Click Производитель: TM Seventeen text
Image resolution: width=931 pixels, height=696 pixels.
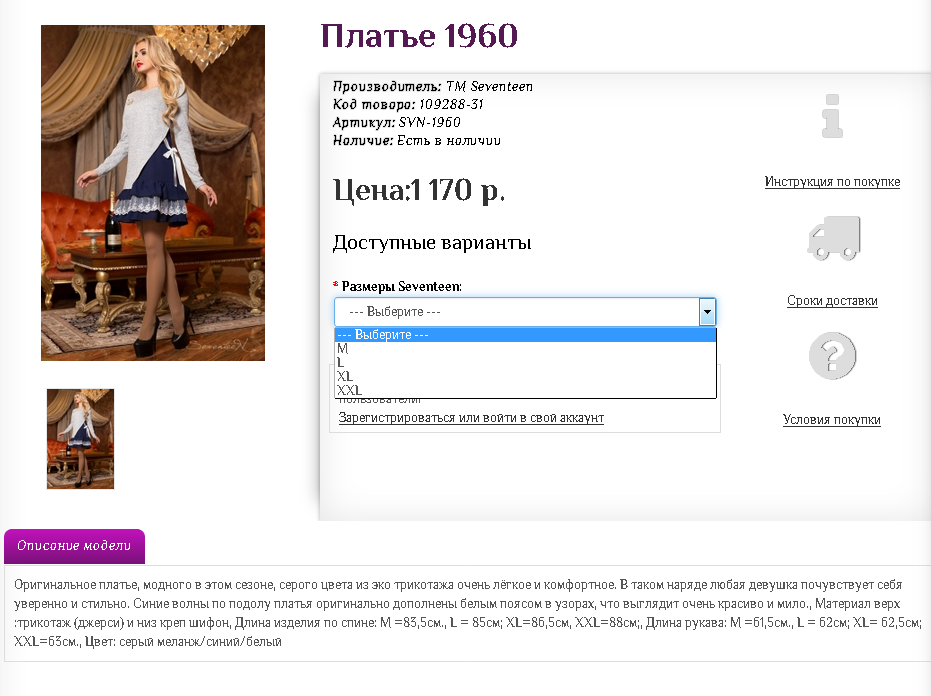(x=433, y=87)
